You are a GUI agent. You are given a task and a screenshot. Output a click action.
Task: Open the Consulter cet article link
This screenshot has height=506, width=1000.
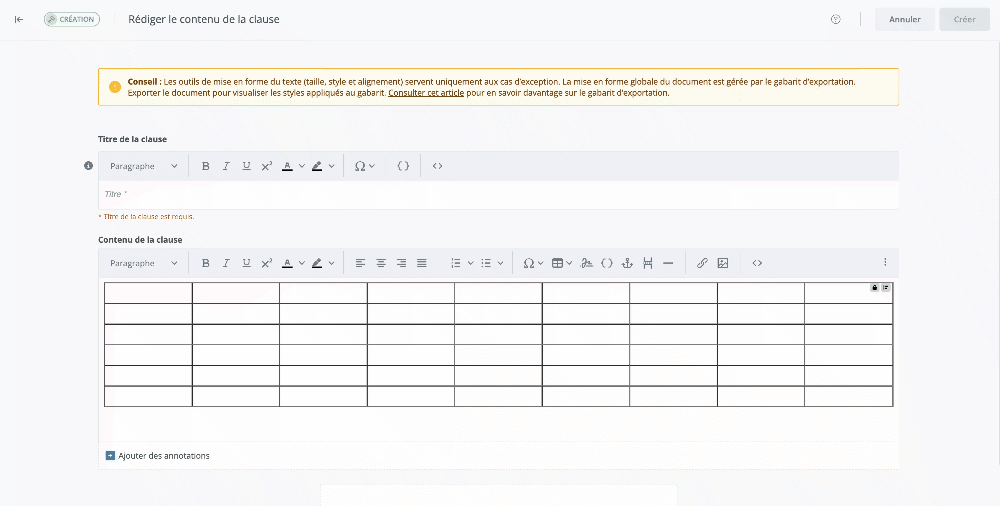point(426,93)
